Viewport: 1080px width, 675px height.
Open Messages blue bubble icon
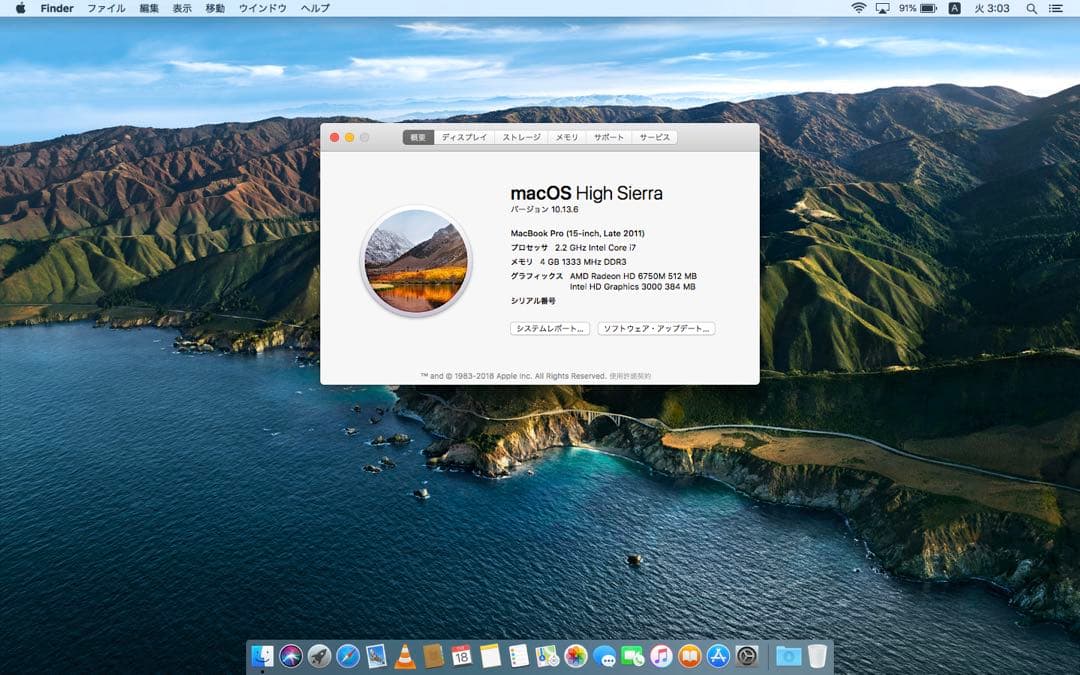[604, 656]
